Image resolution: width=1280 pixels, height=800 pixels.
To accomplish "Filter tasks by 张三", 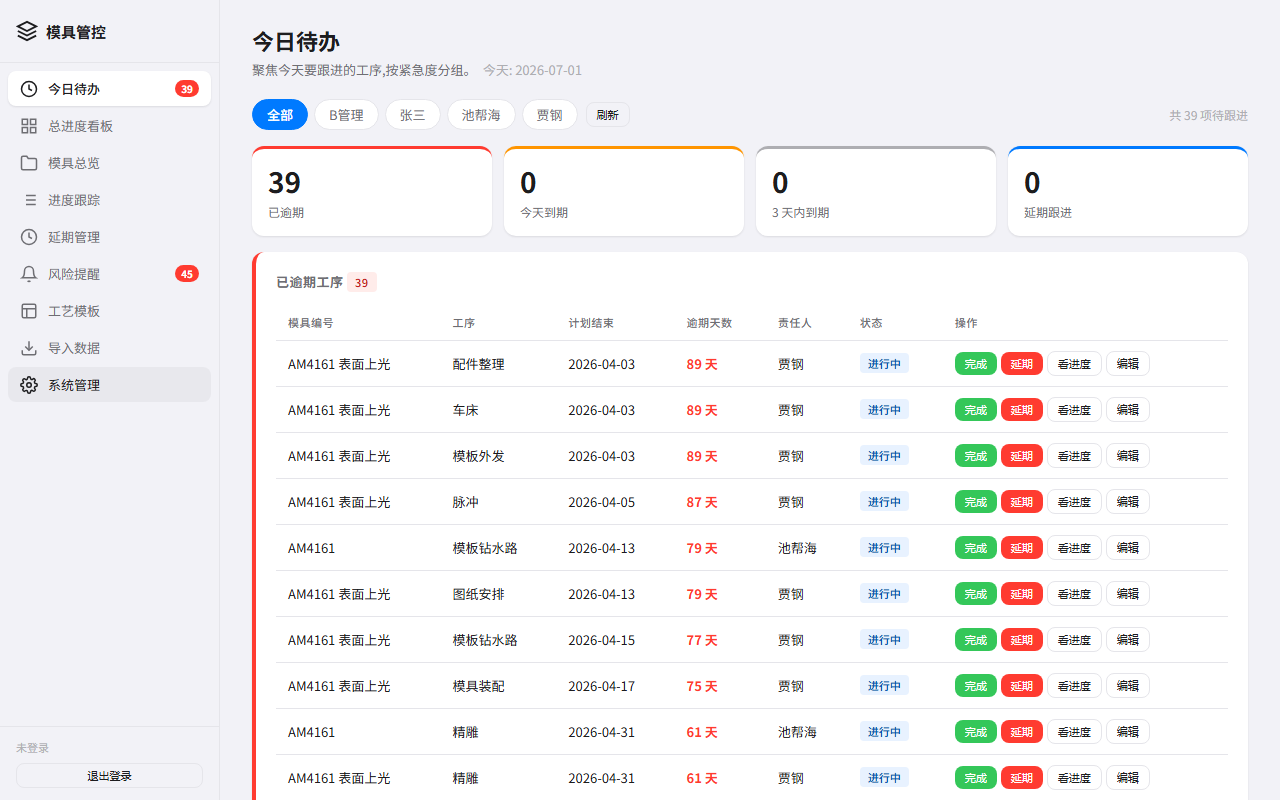I will [x=413, y=115].
